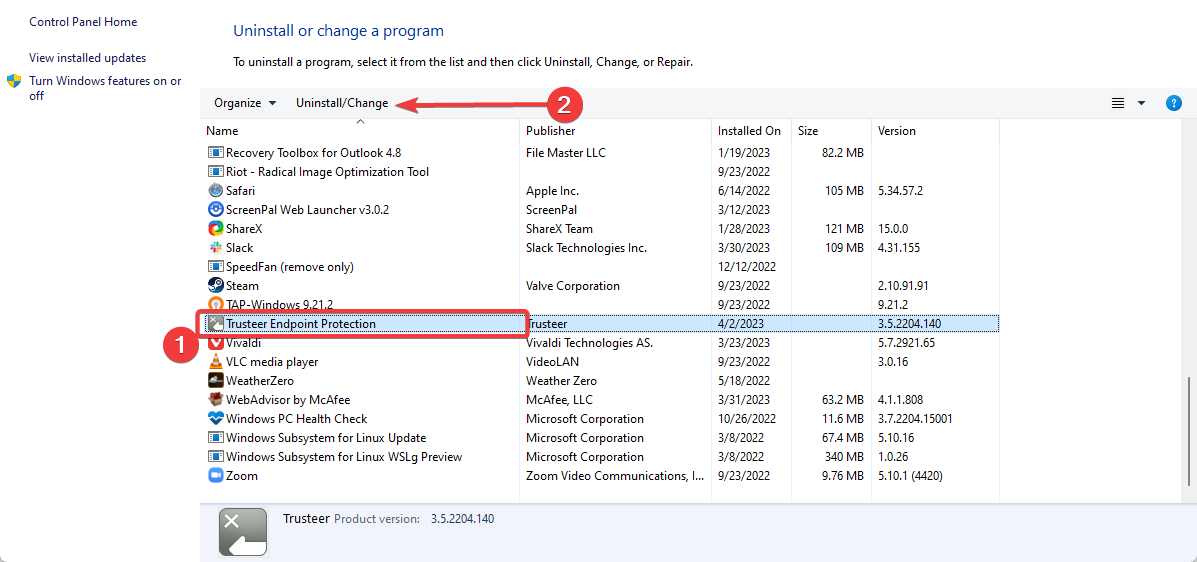1197x562 pixels.
Task: Click version 3.5.2204.140 in Trusteer row
Action: pos(910,324)
